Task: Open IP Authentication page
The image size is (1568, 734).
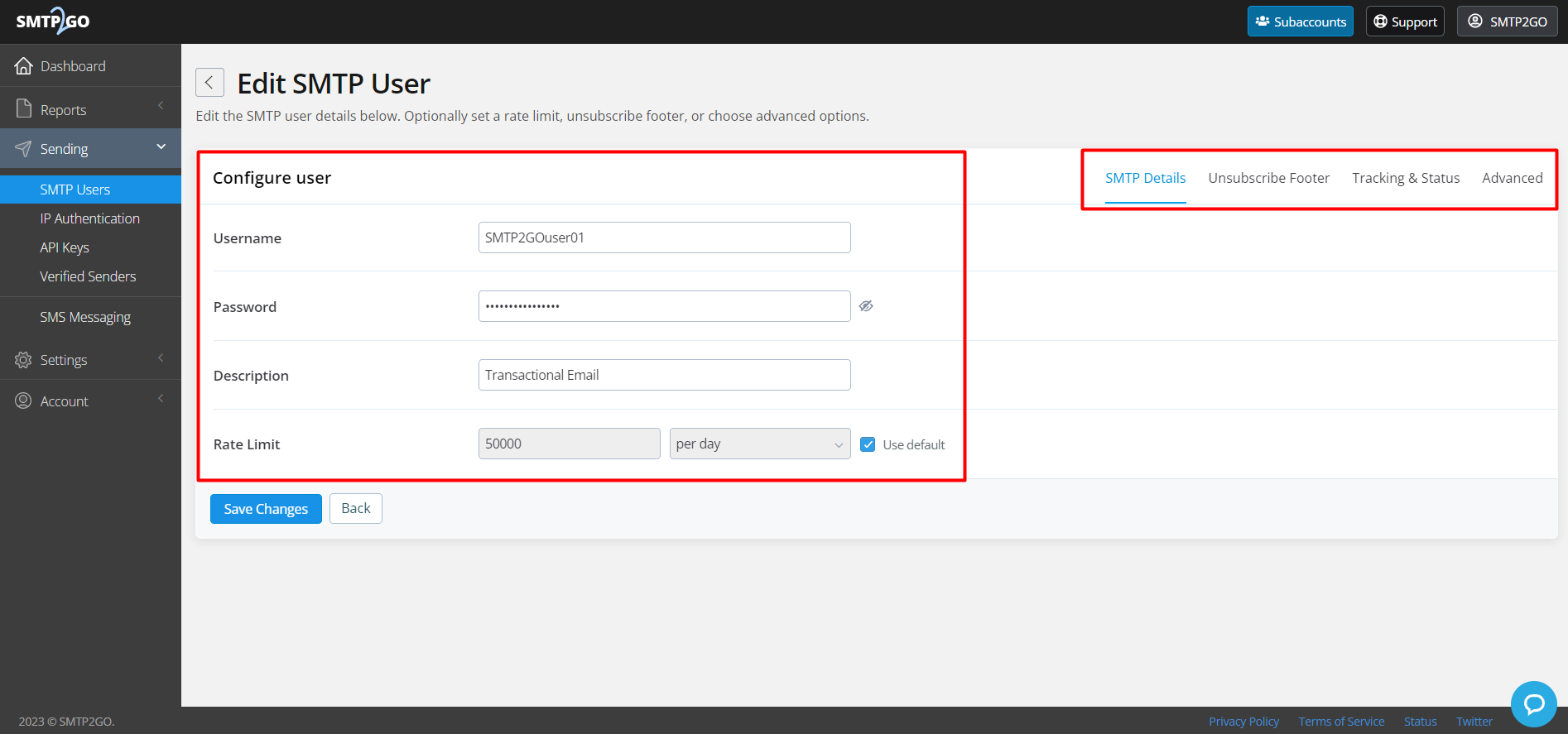Action: (90, 218)
